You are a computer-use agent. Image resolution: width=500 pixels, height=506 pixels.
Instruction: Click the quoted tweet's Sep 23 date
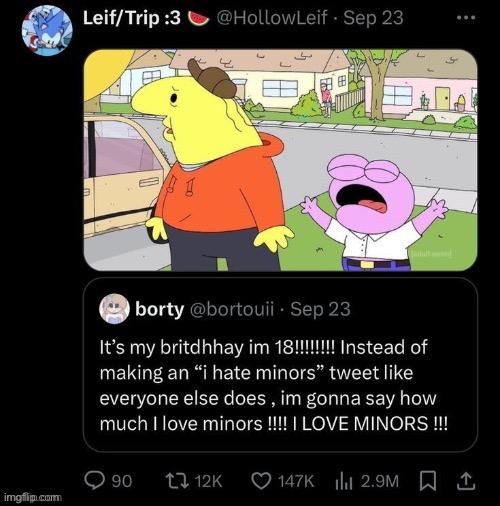[x=320, y=309]
